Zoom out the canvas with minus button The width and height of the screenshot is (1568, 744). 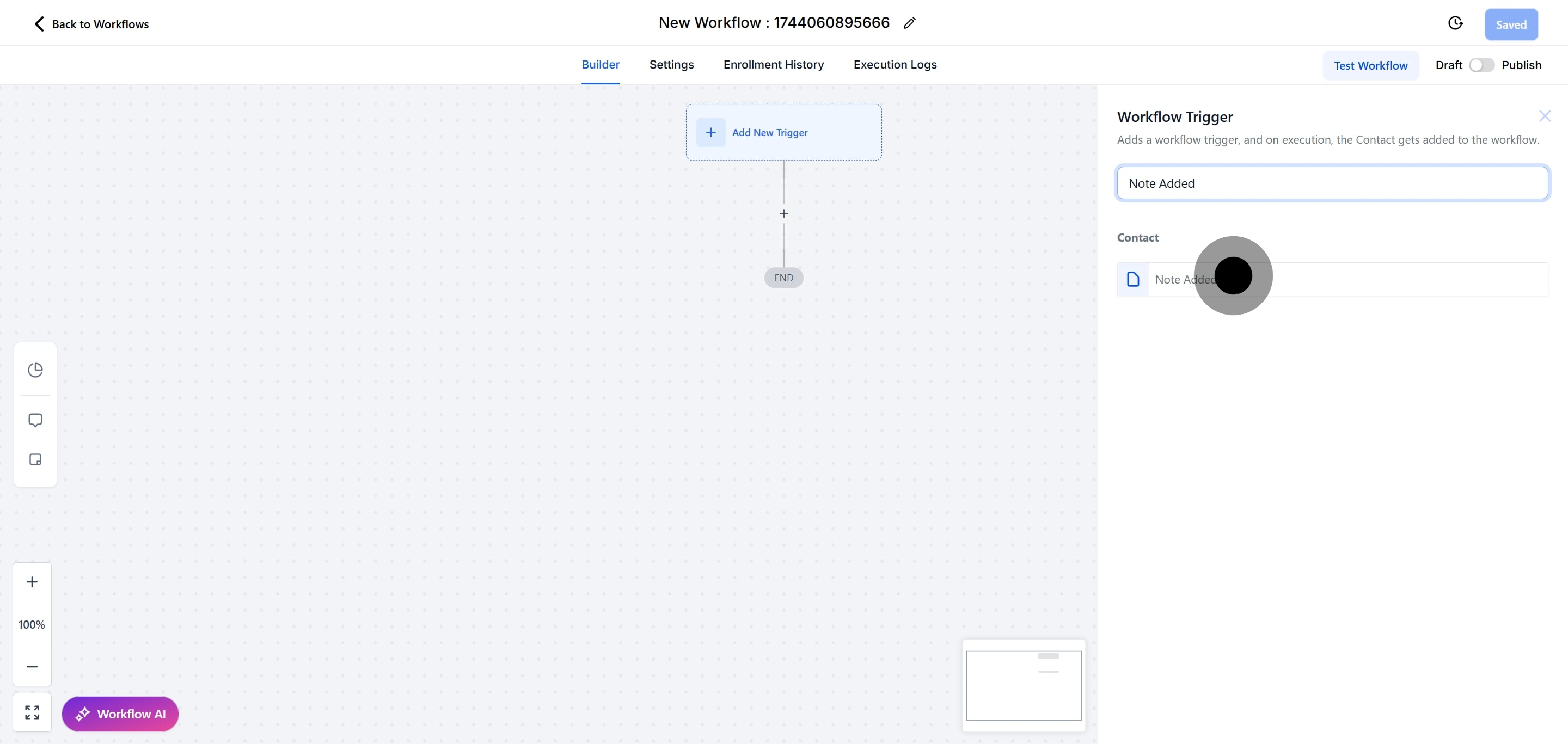click(x=32, y=667)
